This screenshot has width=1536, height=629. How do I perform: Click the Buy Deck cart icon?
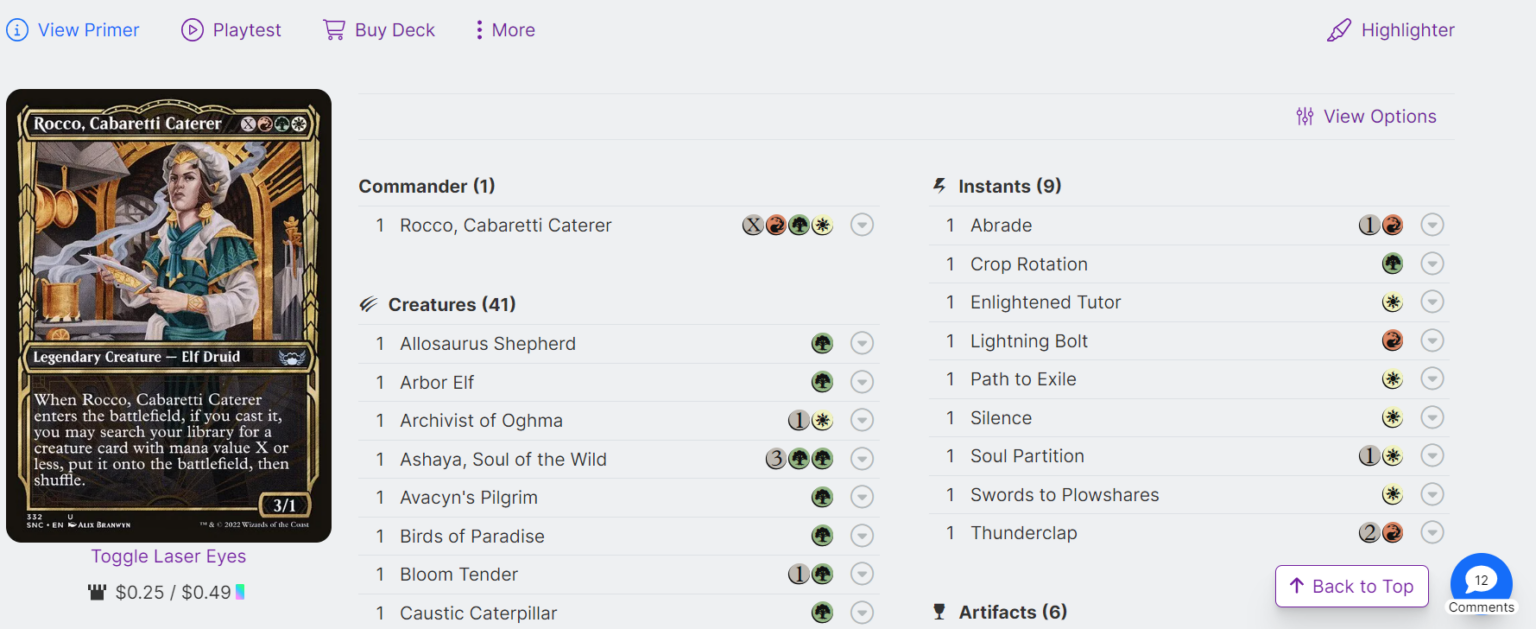(333, 30)
